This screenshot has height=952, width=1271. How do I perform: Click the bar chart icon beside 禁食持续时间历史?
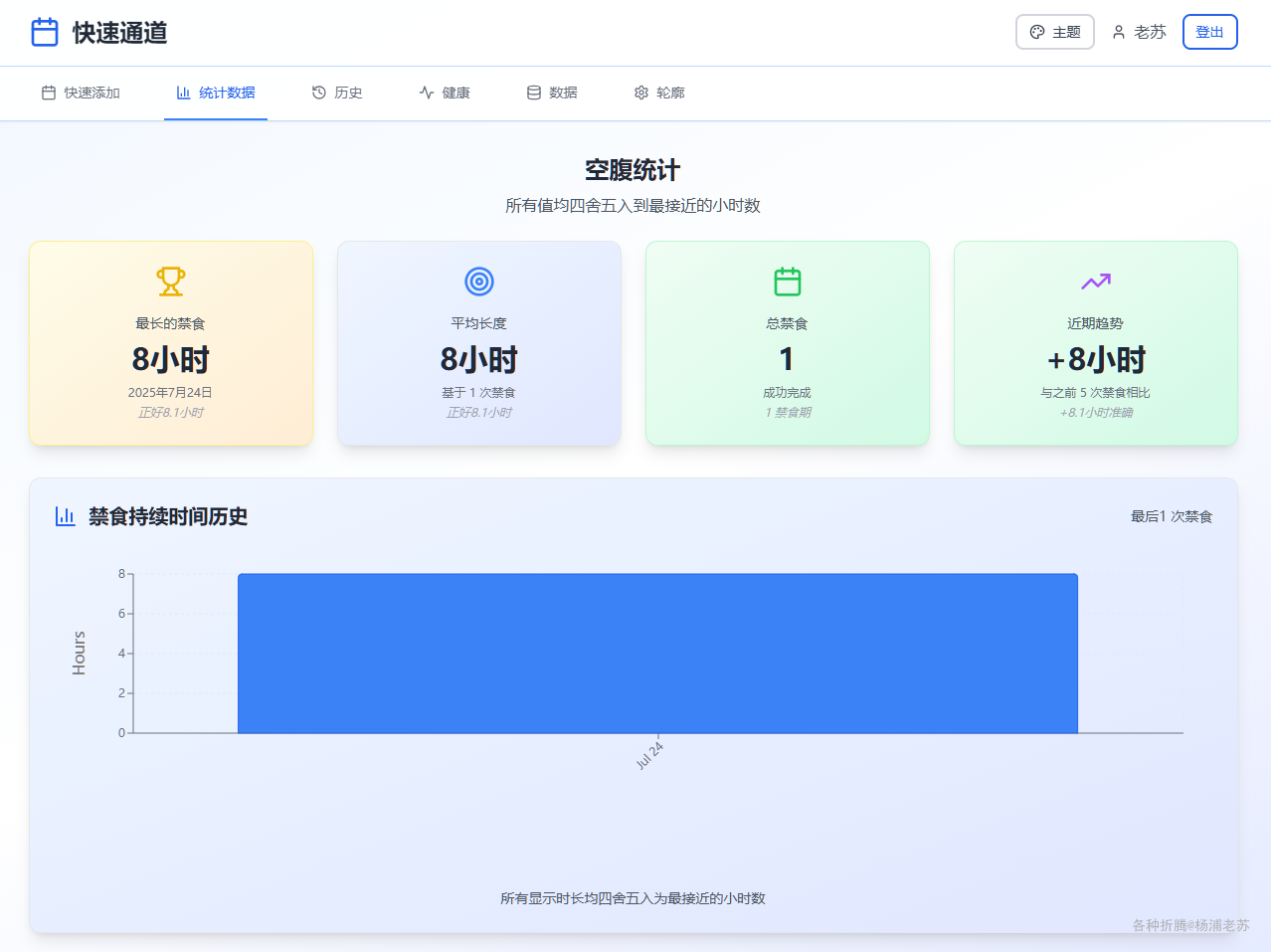(x=66, y=516)
